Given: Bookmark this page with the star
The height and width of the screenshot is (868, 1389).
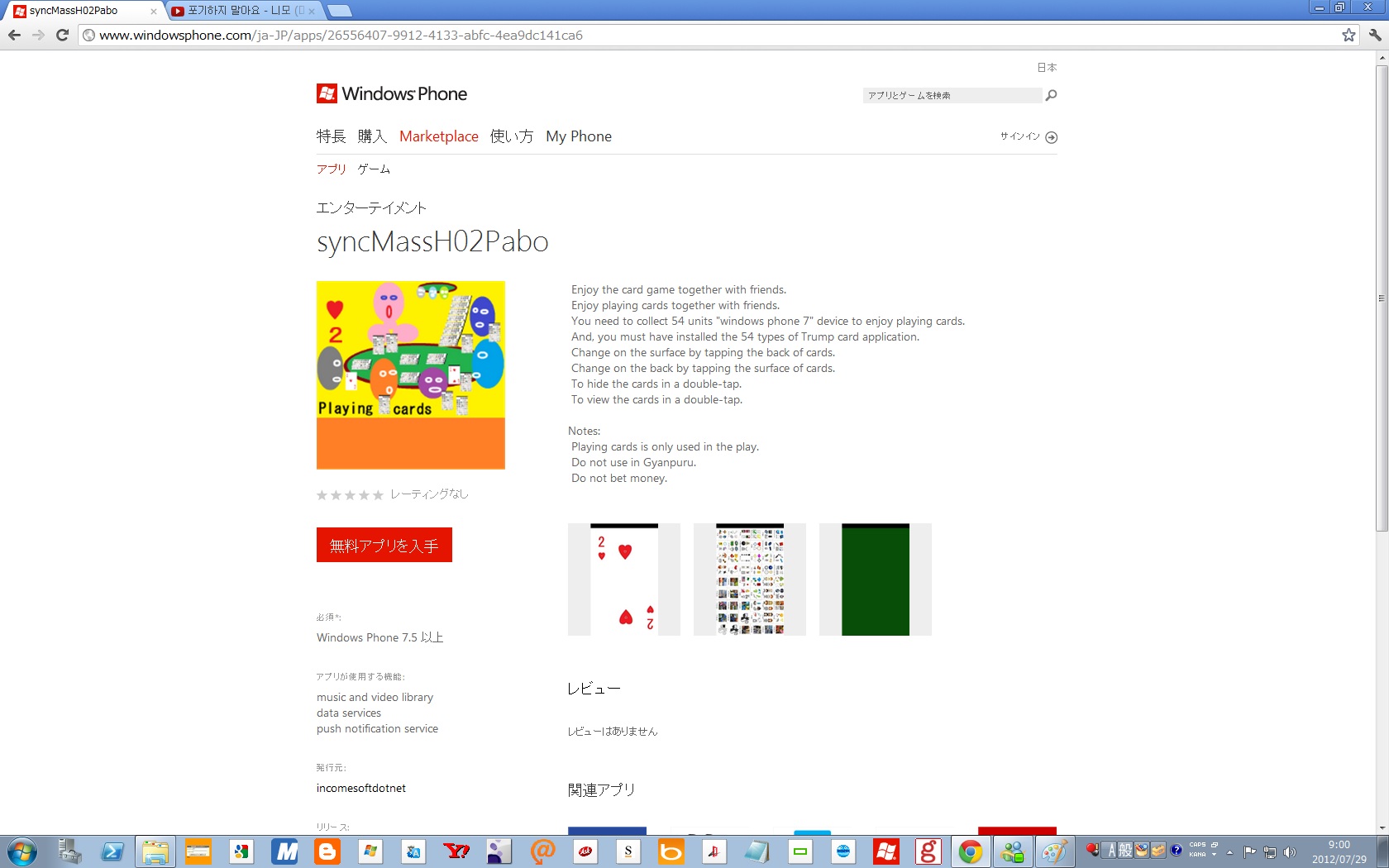Looking at the screenshot, I should (1348, 35).
